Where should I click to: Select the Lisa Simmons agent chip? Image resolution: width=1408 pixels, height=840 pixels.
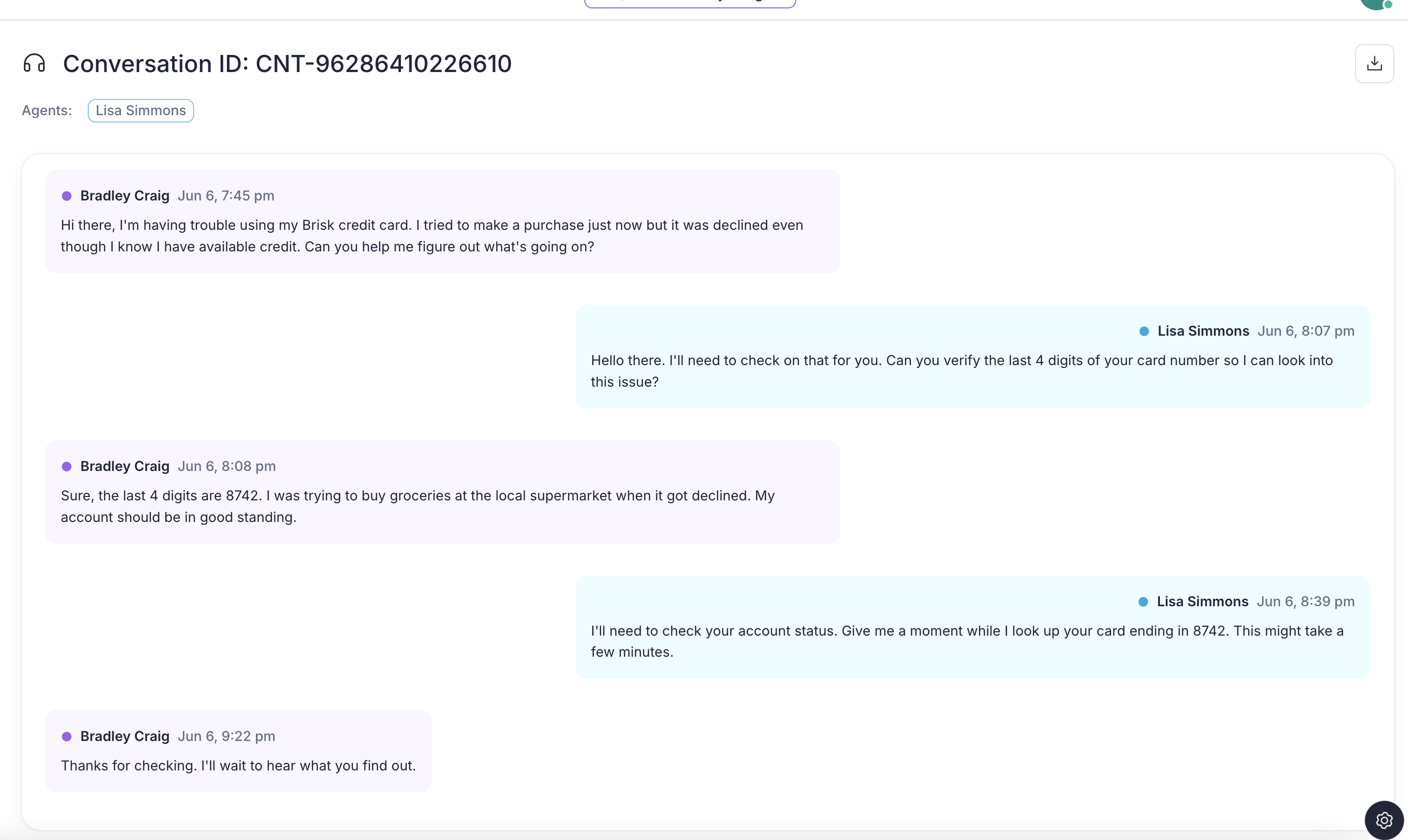(x=140, y=110)
